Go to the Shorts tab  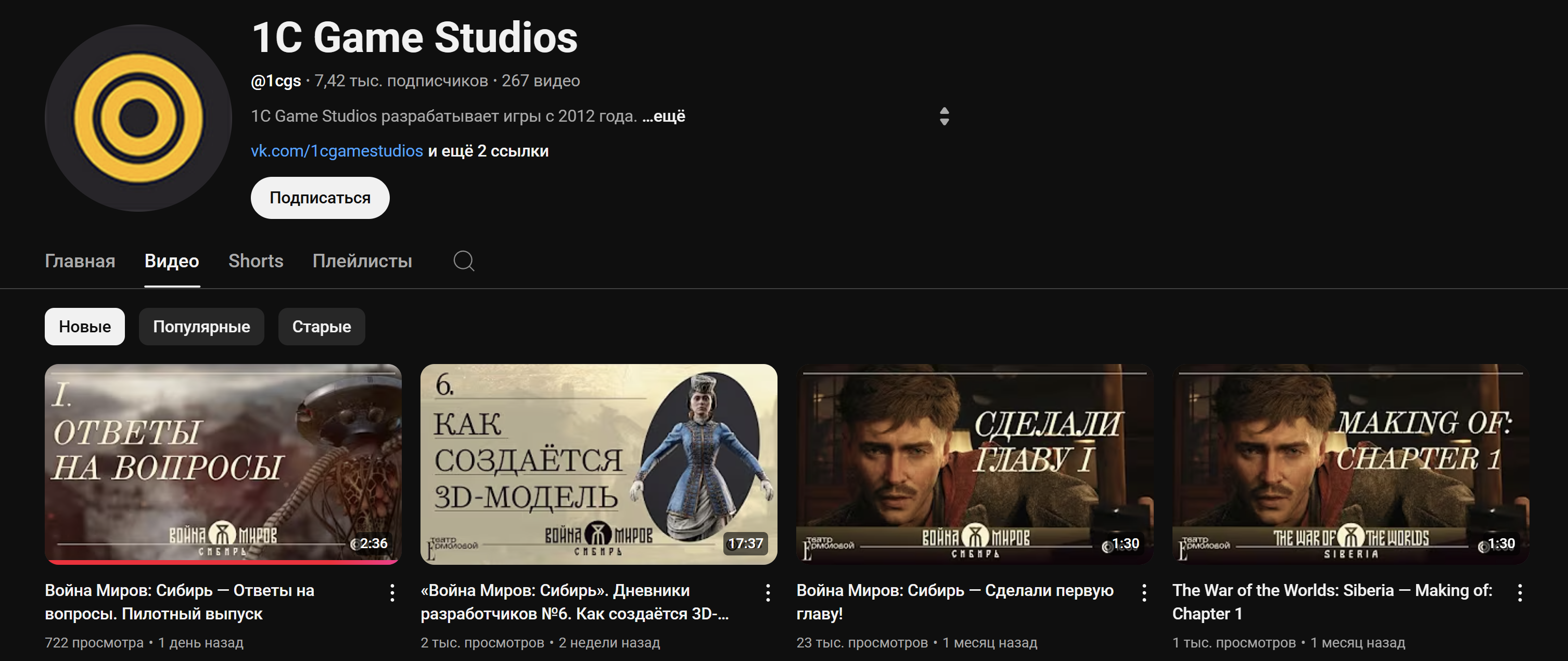(256, 261)
